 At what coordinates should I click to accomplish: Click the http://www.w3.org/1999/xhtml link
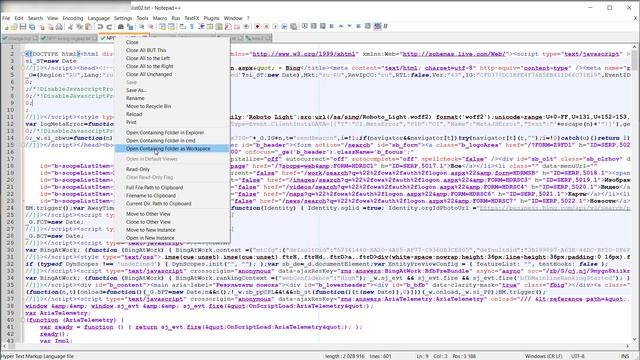304,54
